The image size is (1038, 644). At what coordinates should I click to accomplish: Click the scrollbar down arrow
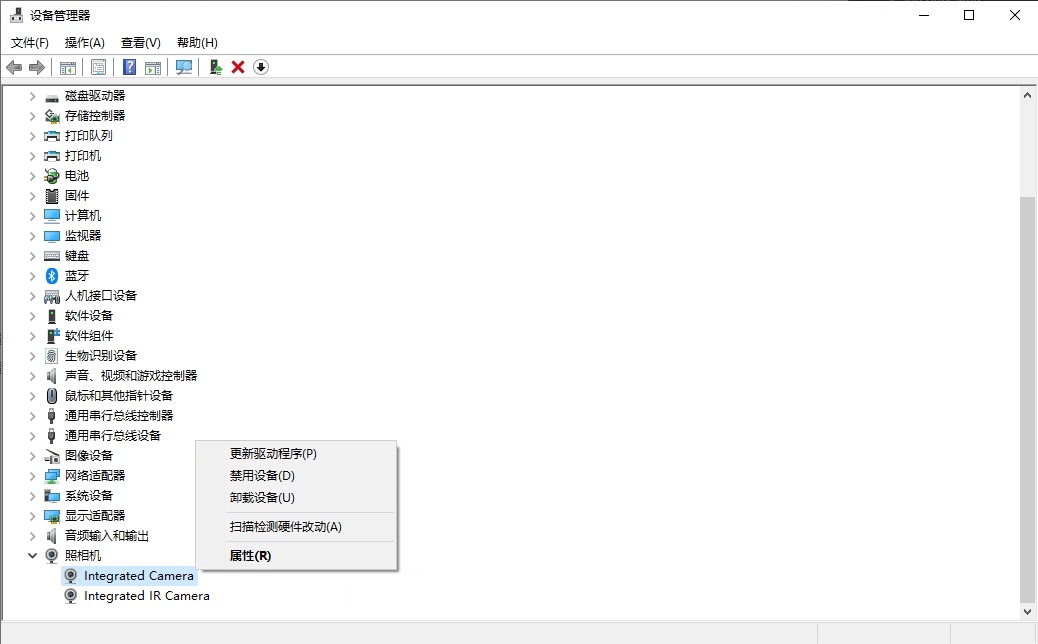click(x=1027, y=610)
